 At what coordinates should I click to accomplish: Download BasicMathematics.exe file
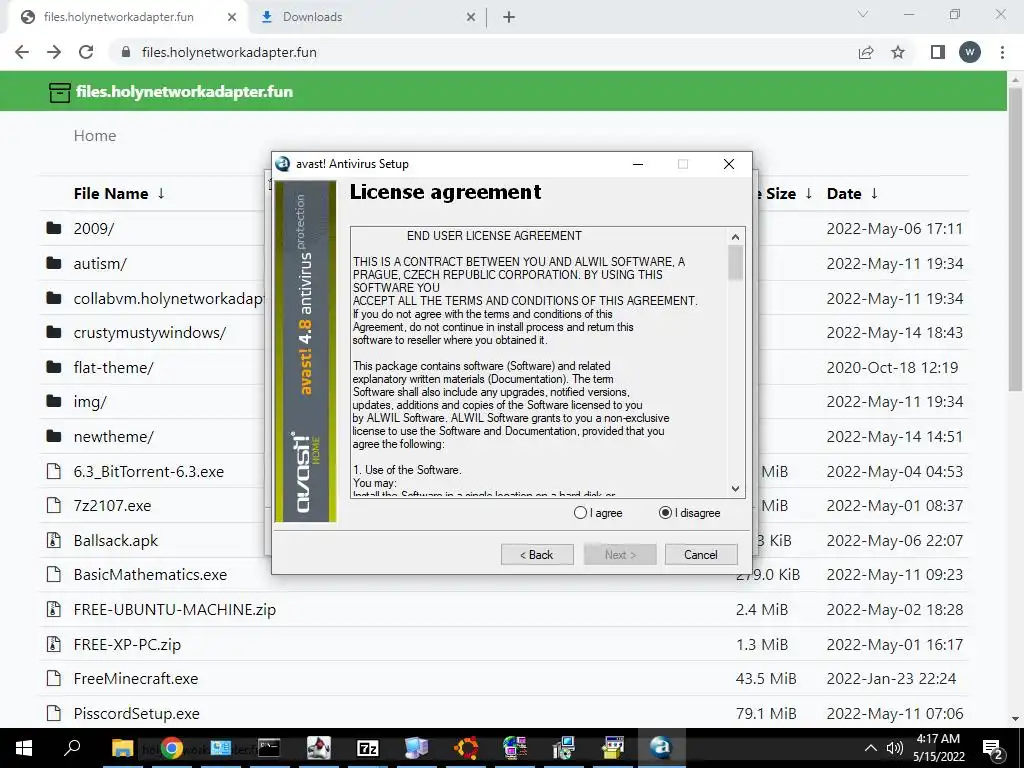pyautogui.click(x=150, y=575)
